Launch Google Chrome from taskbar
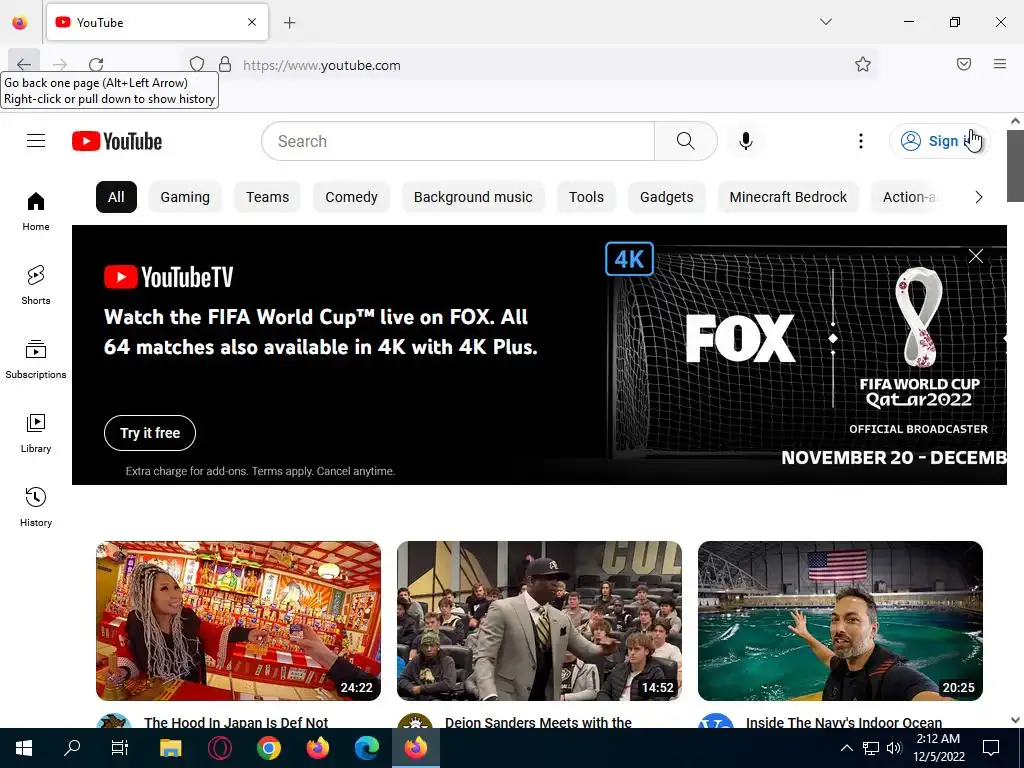1024x768 pixels. [268, 748]
